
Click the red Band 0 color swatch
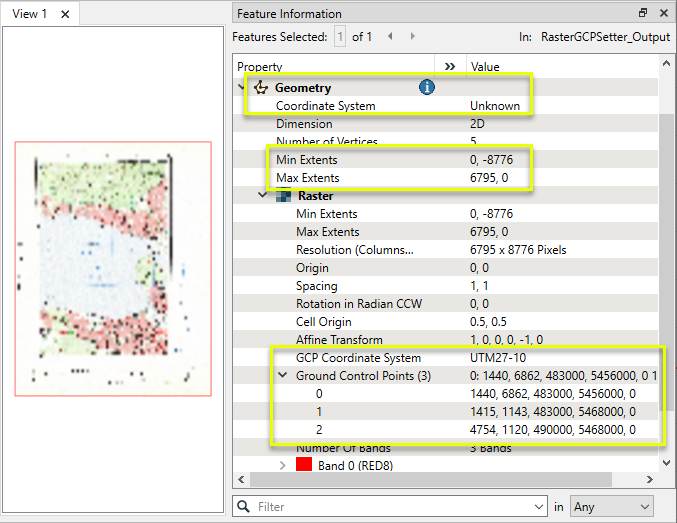pyautogui.click(x=302, y=466)
